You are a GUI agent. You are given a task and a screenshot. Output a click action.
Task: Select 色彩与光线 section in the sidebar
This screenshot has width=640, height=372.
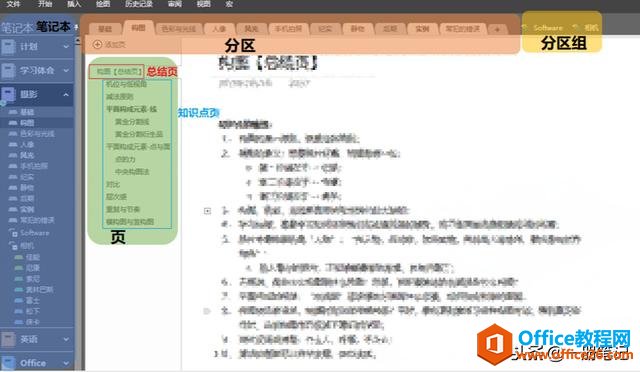[x=37, y=134]
